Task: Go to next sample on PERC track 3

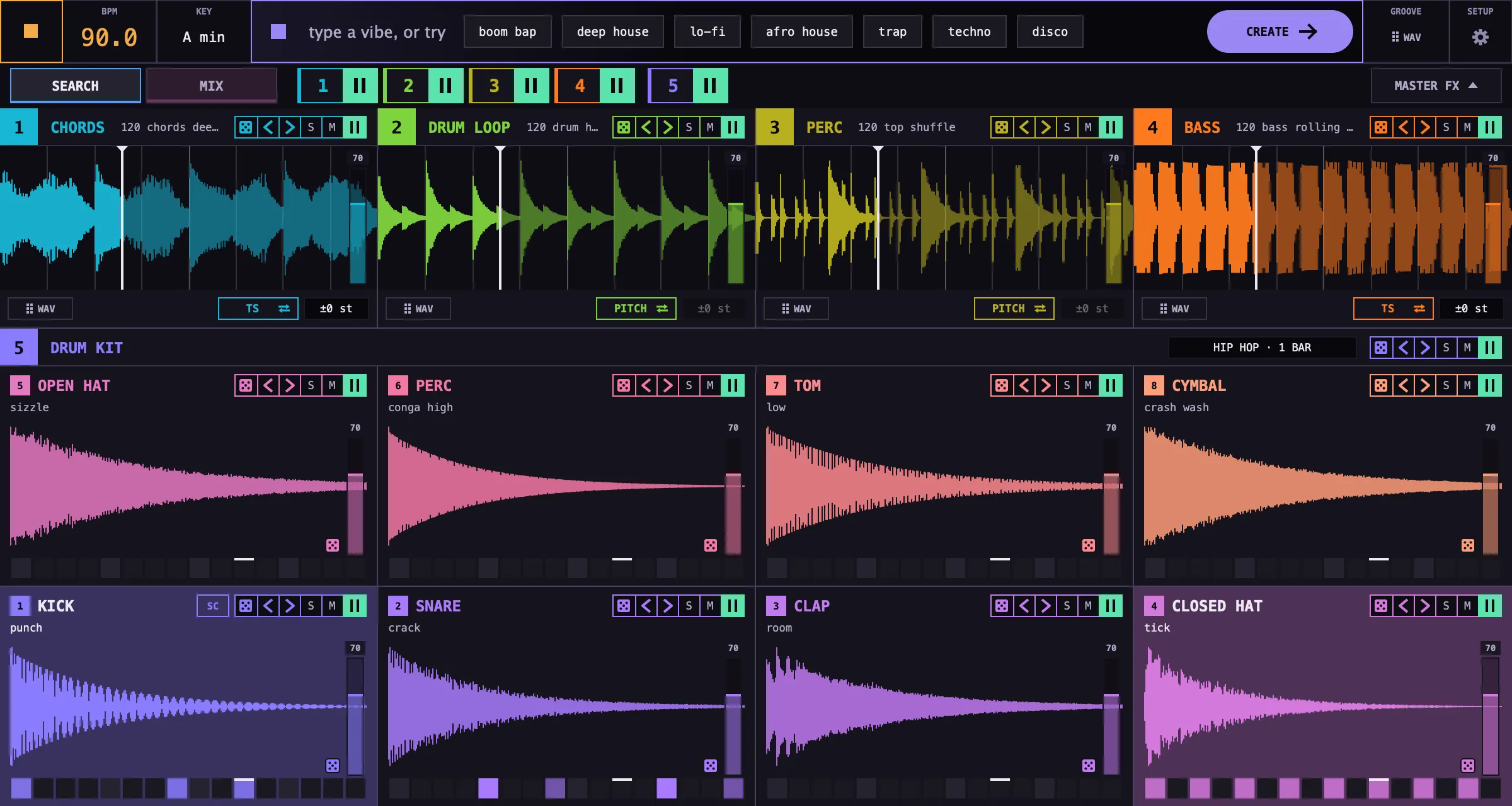Action: pos(1046,127)
